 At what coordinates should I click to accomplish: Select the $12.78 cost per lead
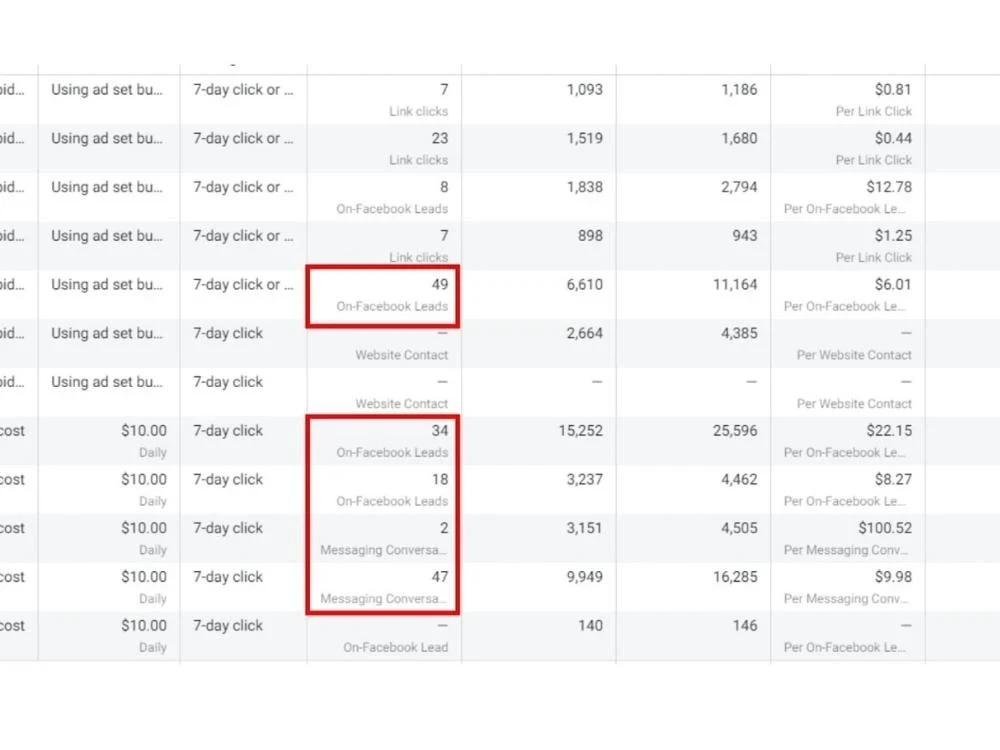pos(889,188)
